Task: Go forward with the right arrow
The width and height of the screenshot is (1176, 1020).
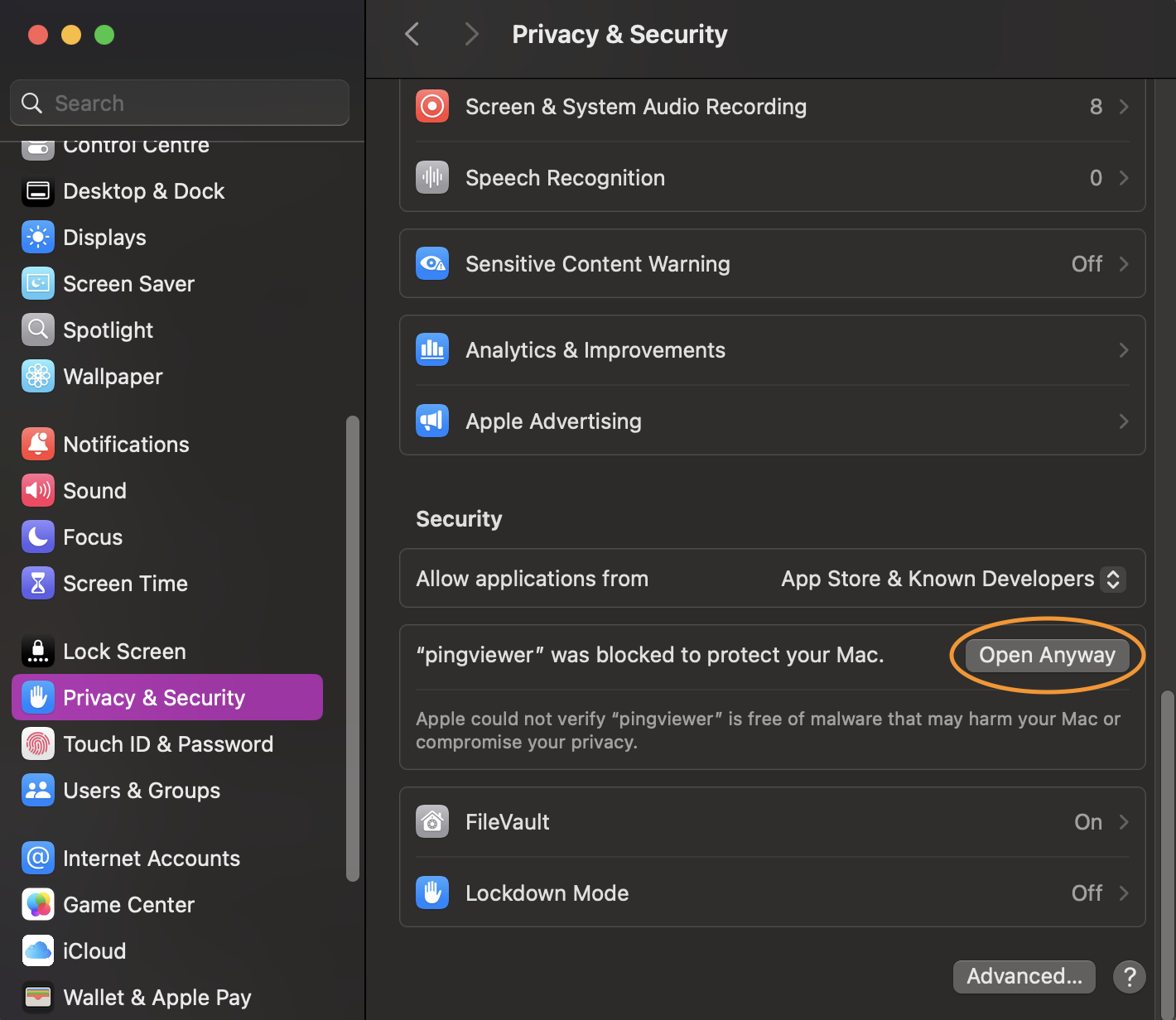Action: click(x=471, y=34)
